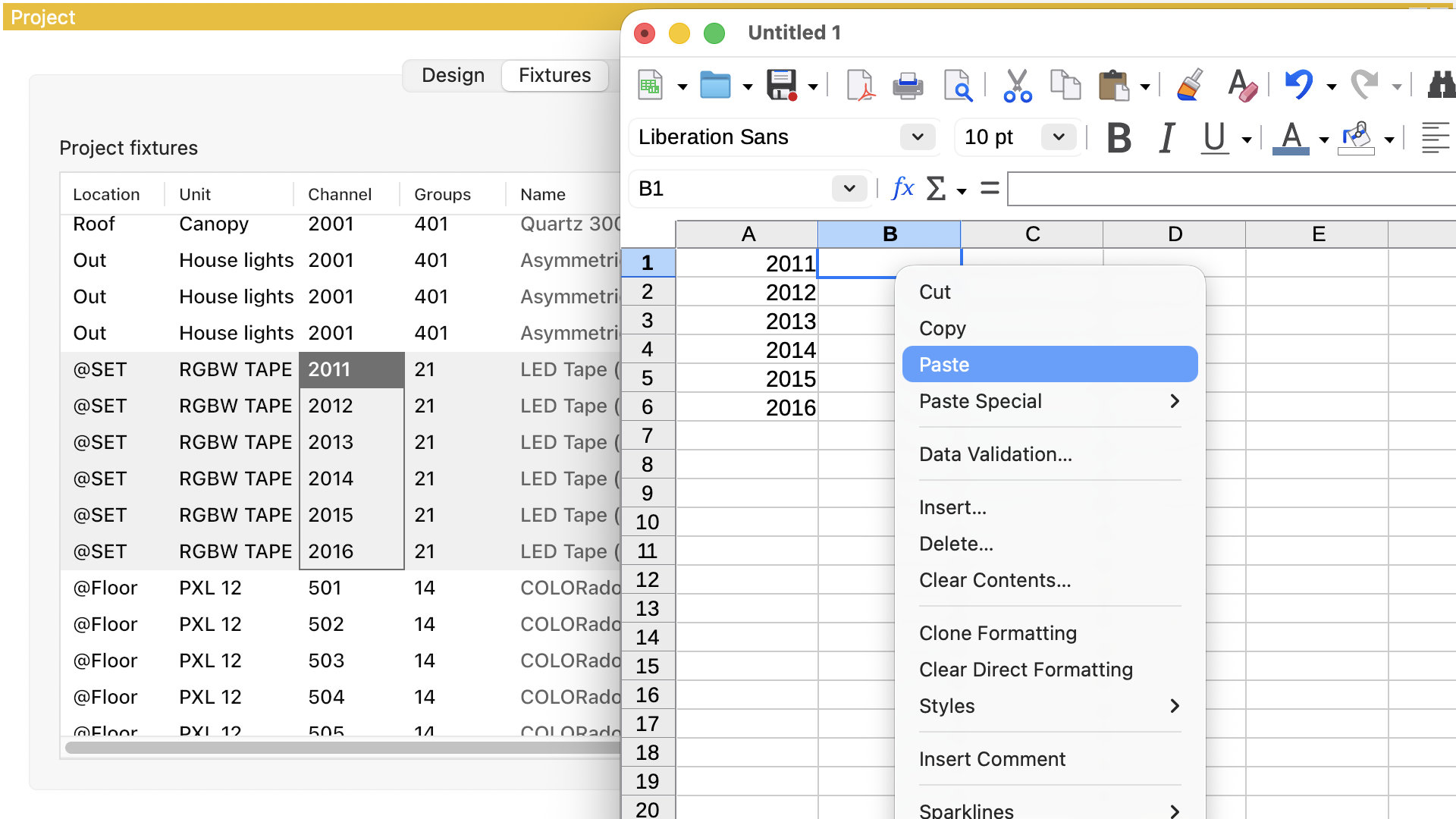
Task: Expand the Name Box B1 dropdown
Action: click(x=849, y=188)
